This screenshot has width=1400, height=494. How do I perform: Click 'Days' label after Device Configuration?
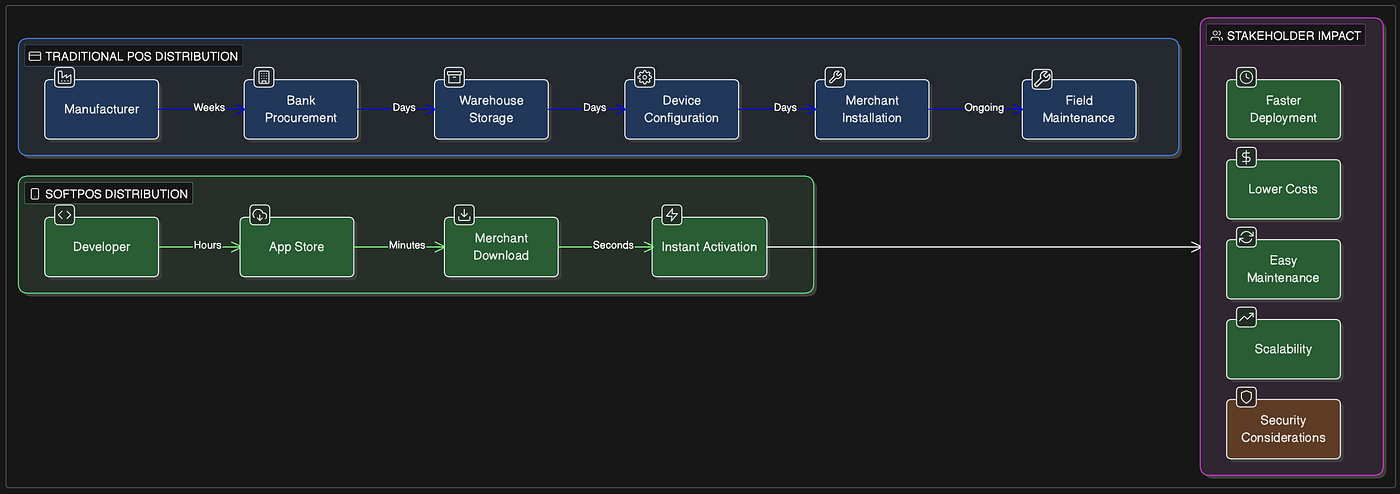point(785,108)
